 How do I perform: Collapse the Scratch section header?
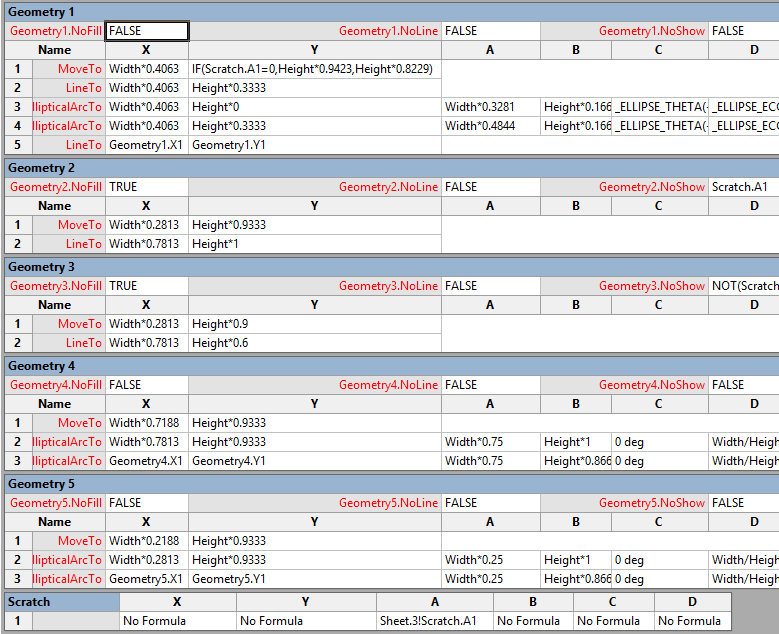[x=28, y=602]
